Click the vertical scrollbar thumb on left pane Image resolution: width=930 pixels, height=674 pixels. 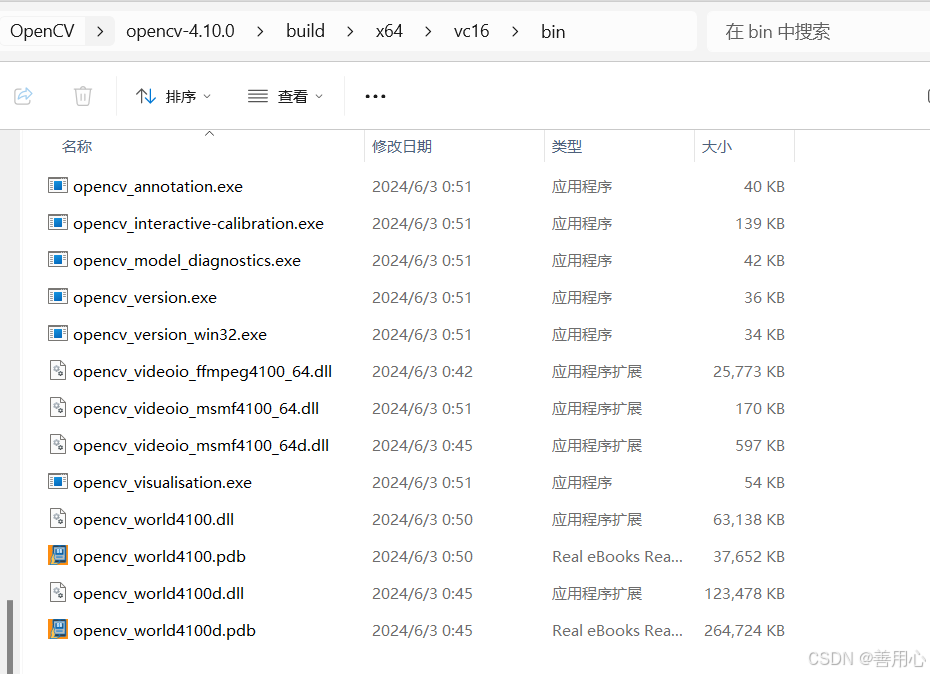click(9, 637)
